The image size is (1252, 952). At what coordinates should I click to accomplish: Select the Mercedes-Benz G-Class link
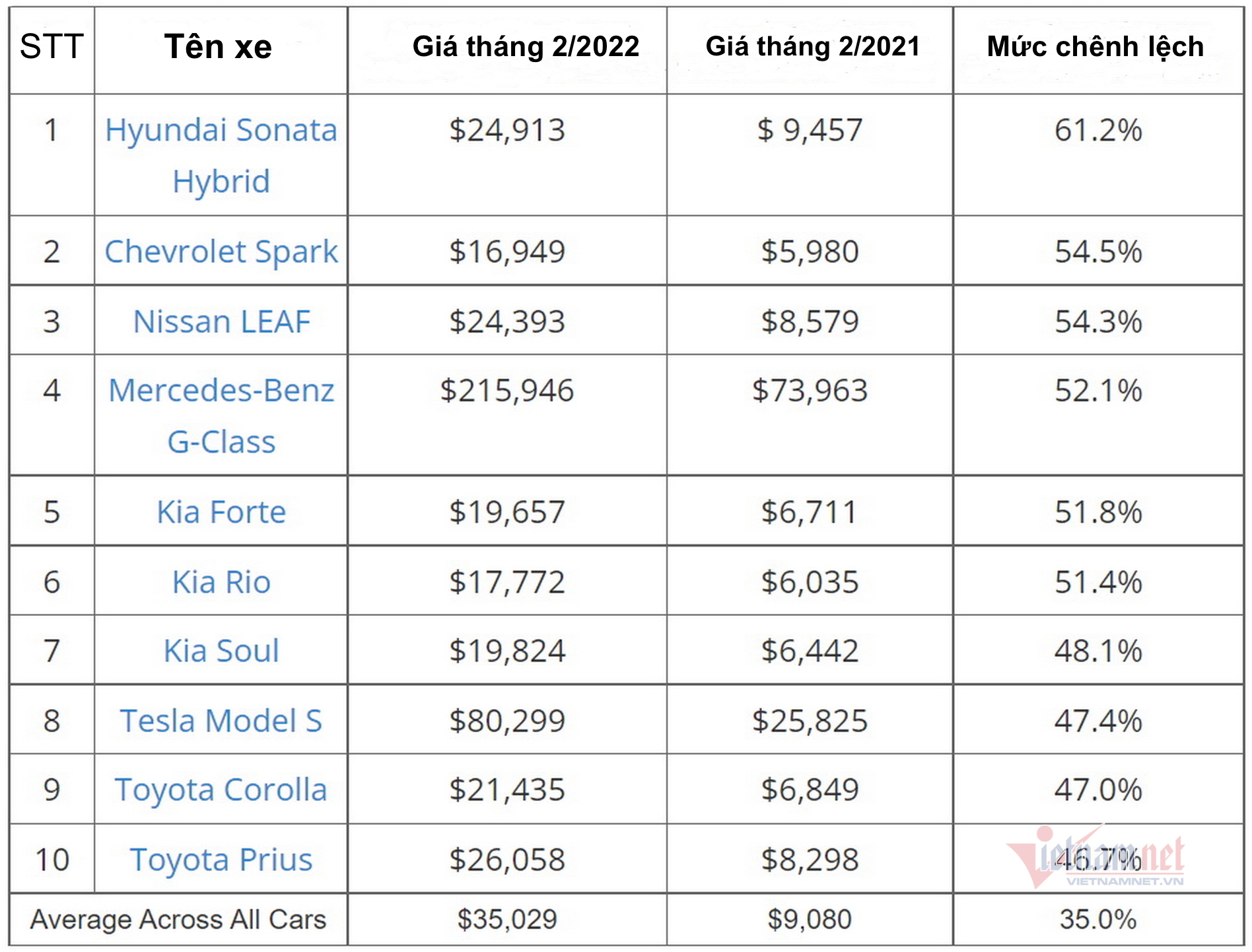(x=221, y=391)
